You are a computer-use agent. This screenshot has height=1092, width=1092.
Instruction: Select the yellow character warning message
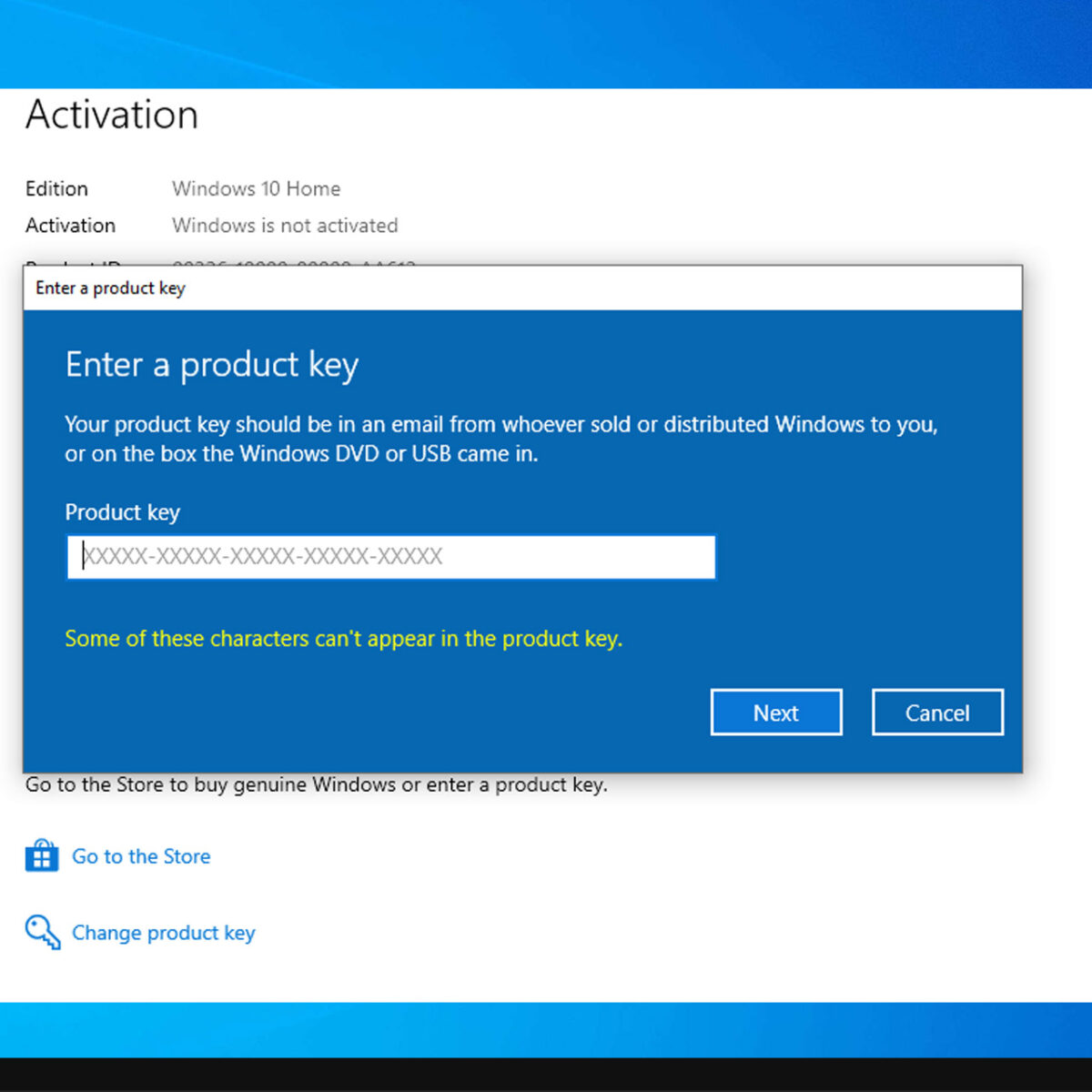coord(343,639)
